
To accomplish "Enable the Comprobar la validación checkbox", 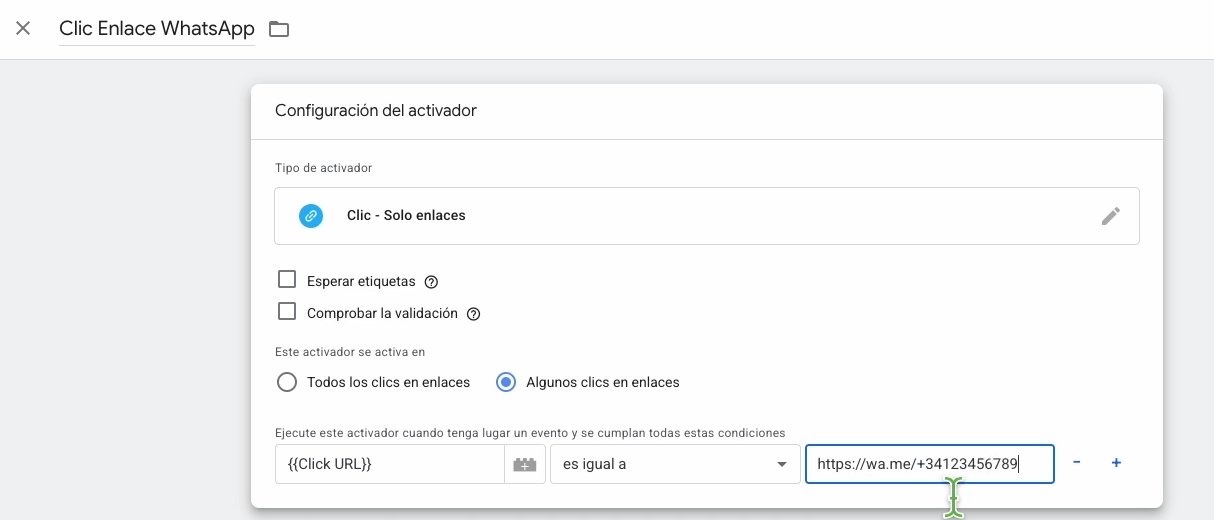I will point(287,312).
